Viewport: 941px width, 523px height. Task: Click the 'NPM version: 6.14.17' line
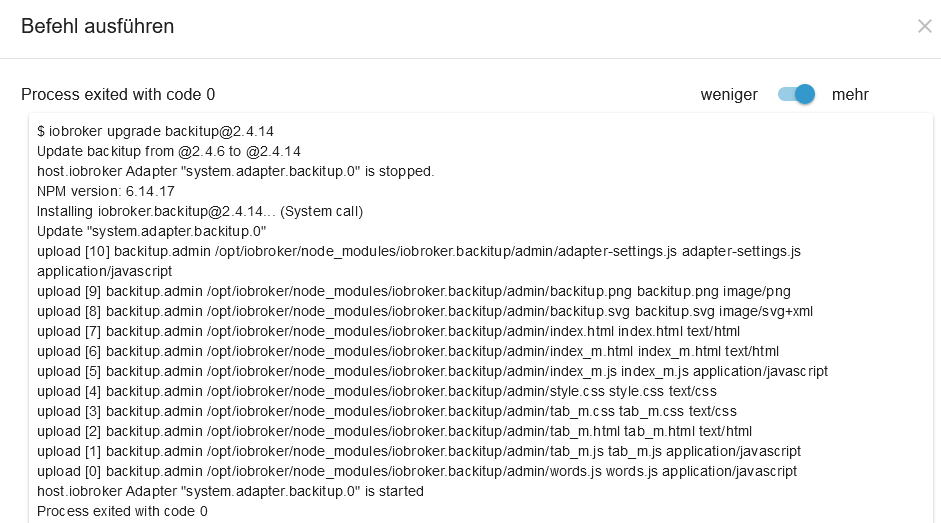[106, 191]
